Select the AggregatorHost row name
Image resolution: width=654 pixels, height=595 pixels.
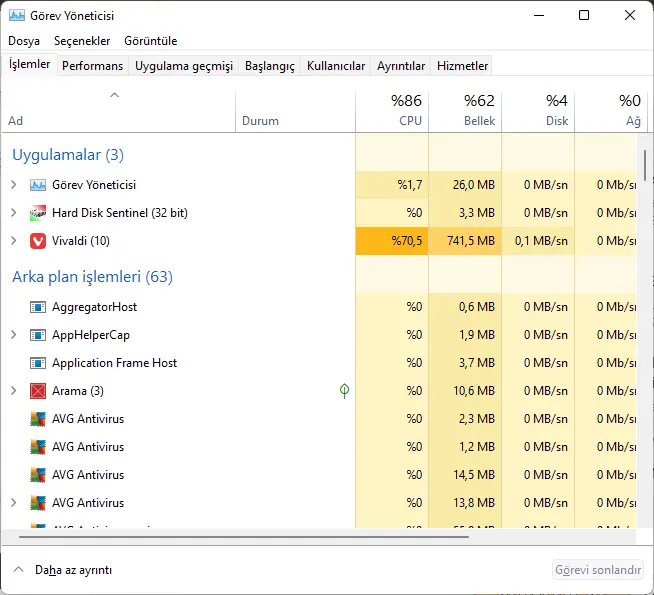point(95,307)
